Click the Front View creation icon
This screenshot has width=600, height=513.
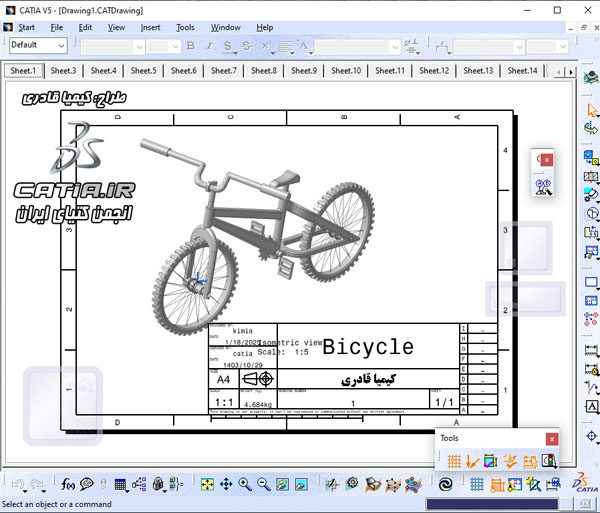coord(592,156)
